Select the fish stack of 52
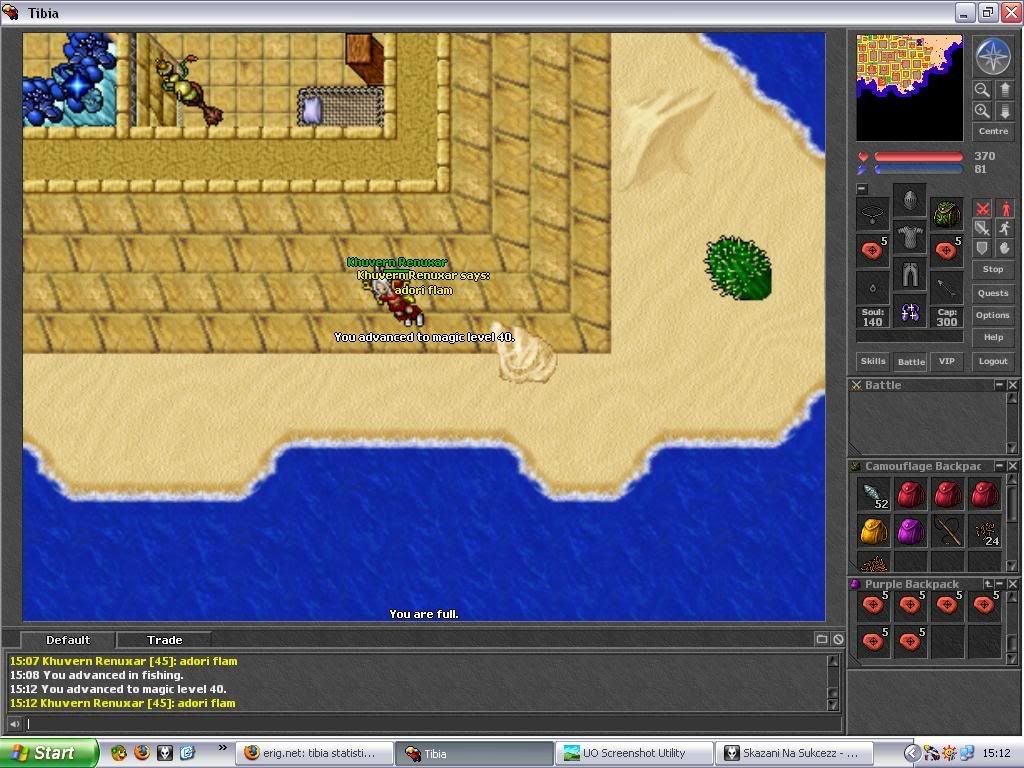 coord(873,494)
